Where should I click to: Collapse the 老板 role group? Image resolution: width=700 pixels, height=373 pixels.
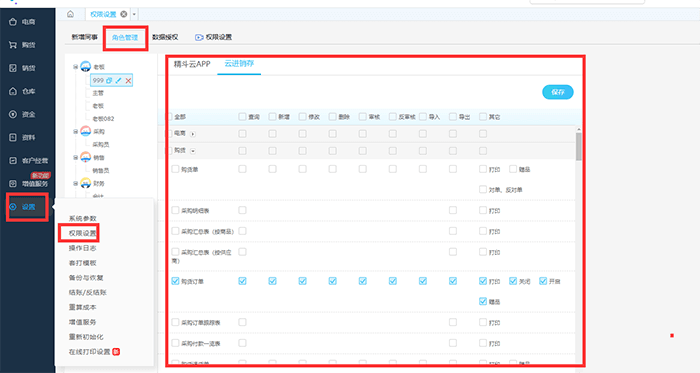[x=75, y=67]
